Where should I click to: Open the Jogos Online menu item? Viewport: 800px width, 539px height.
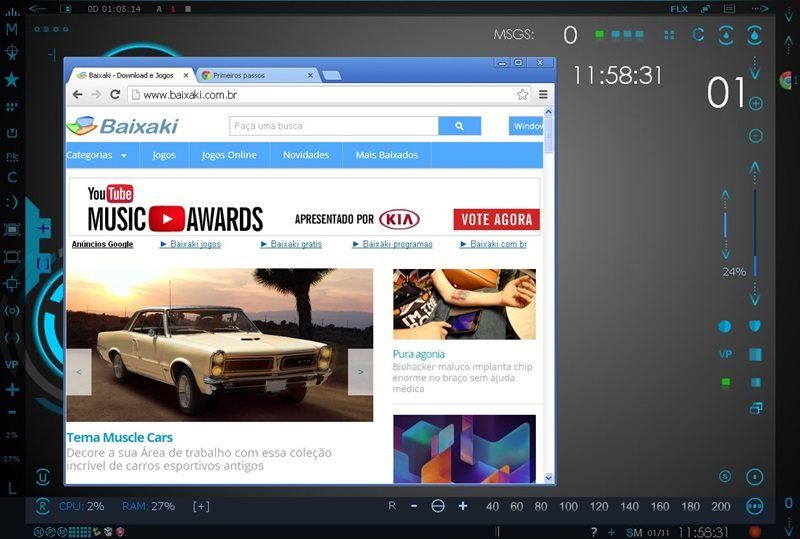(229, 155)
